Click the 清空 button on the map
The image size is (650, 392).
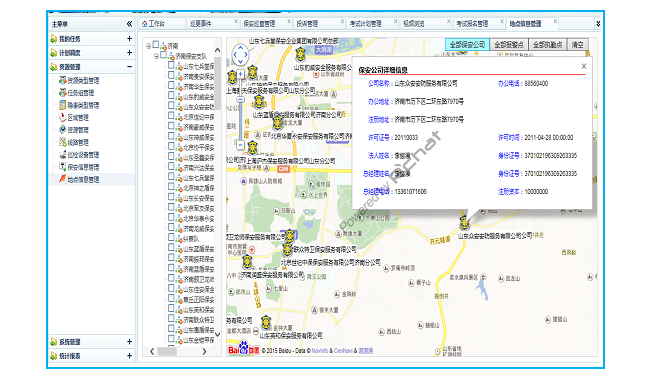coord(577,44)
